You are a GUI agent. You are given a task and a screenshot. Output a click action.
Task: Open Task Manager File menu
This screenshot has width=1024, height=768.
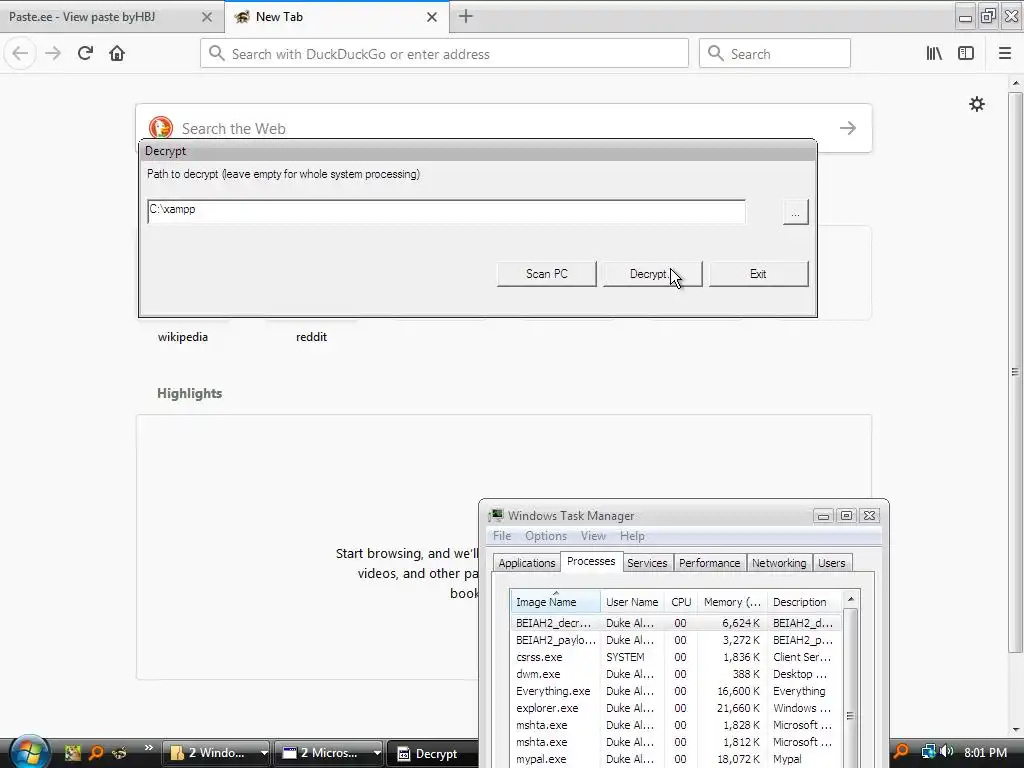tap(502, 536)
